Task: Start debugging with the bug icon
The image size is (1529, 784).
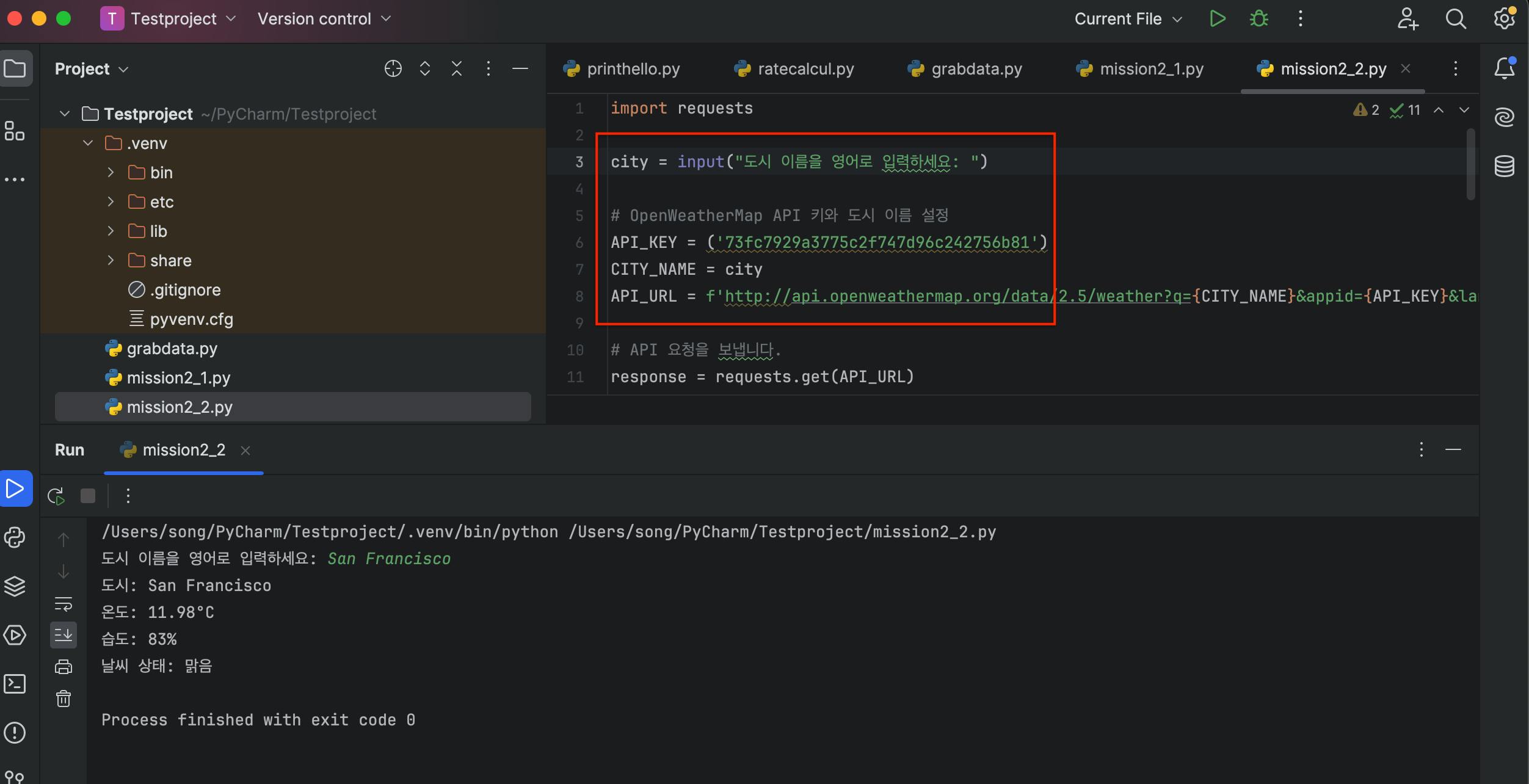Action: point(1258,19)
